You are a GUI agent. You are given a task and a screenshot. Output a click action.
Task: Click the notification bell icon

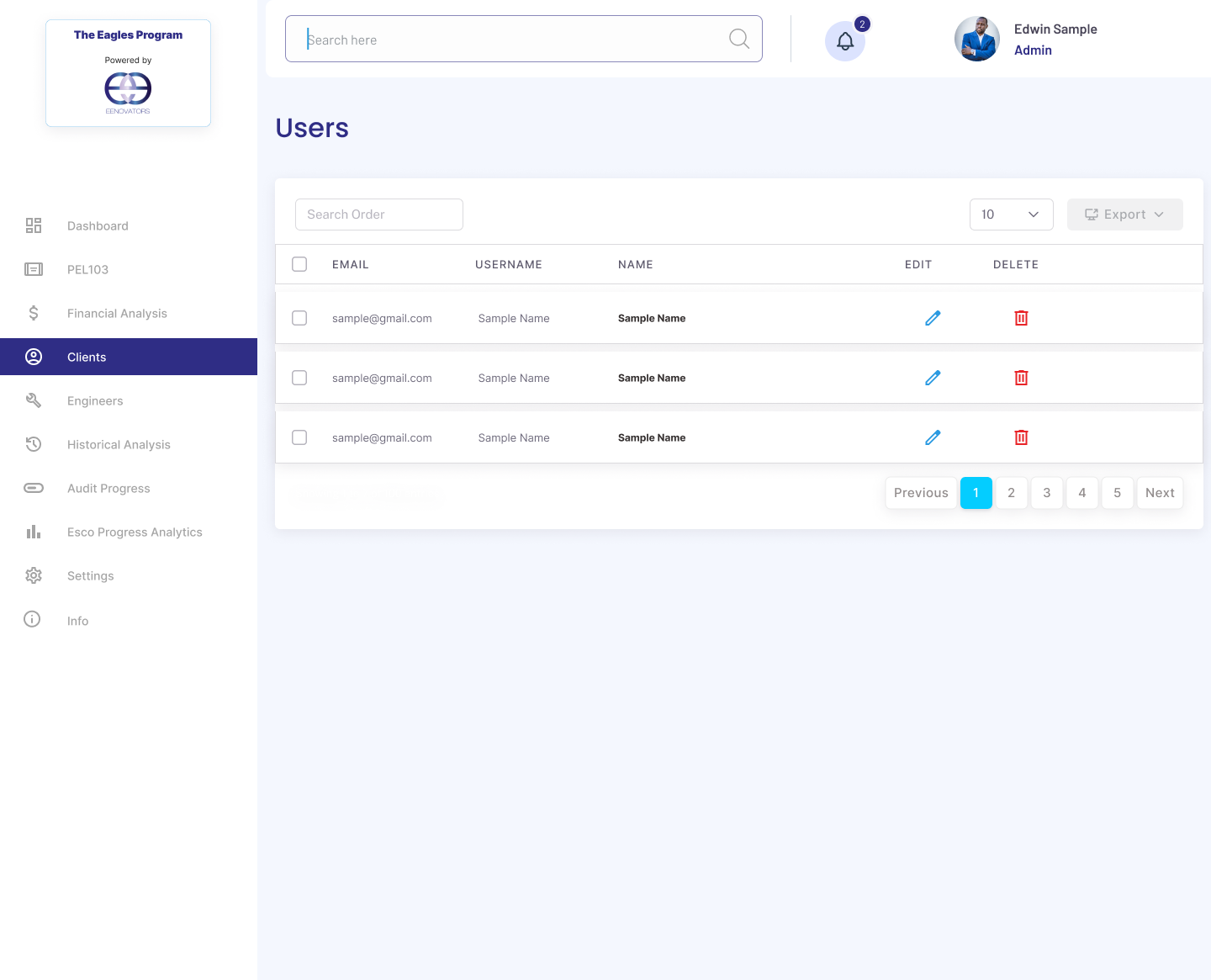point(845,41)
